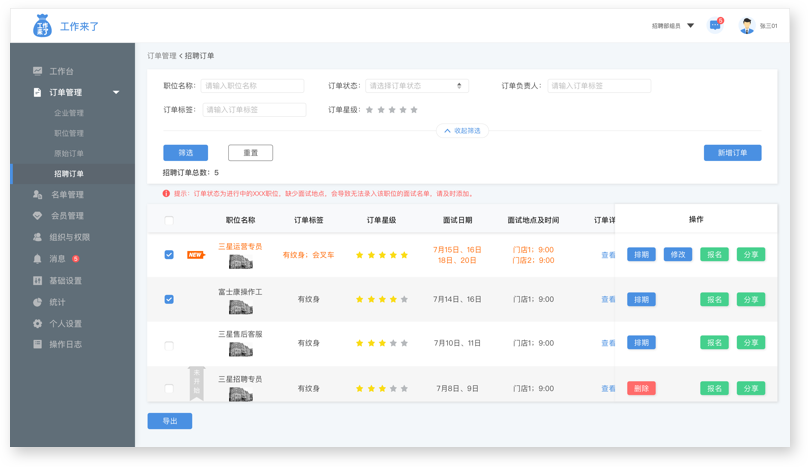The image size is (808, 467).
Task: Open the 订单状态 select dropdown
Action: pos(417,86)
